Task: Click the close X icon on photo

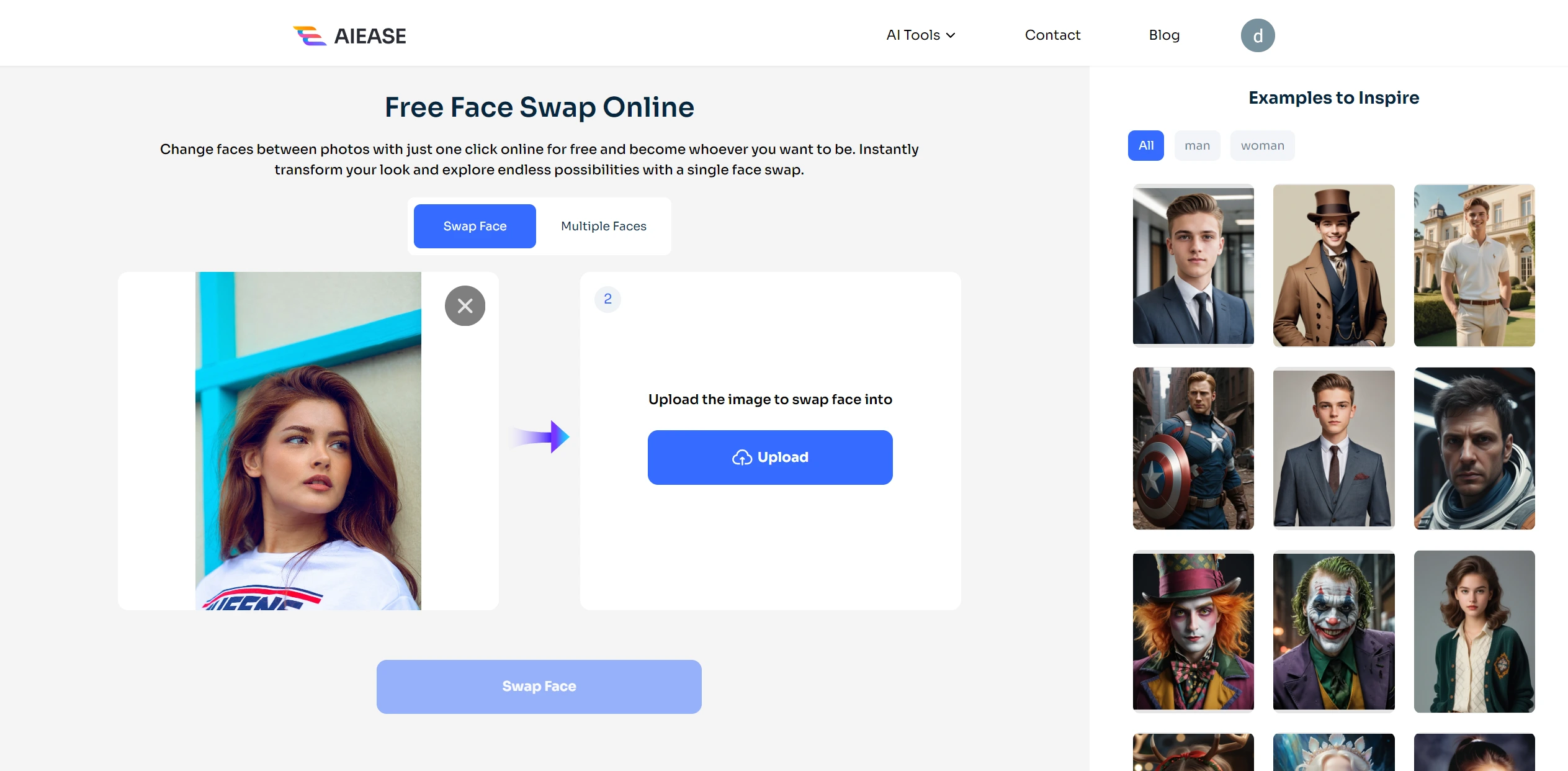Action: 464,306
